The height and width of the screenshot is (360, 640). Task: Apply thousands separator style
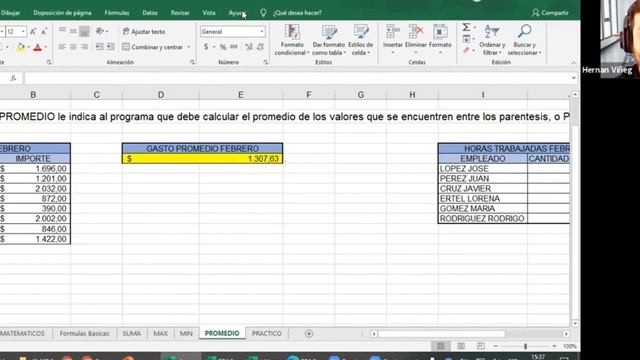point(234,47)
